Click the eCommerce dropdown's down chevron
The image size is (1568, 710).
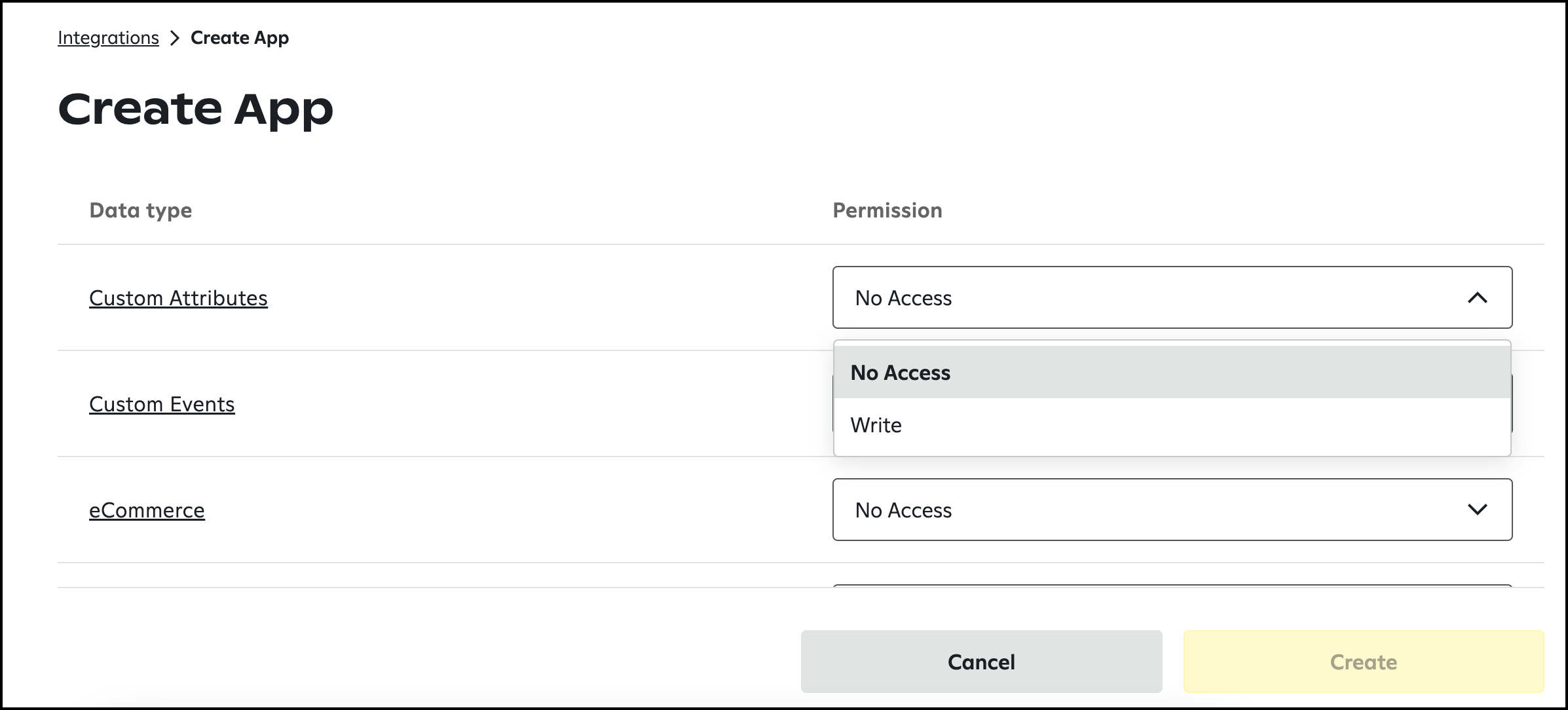point(1477,510)
